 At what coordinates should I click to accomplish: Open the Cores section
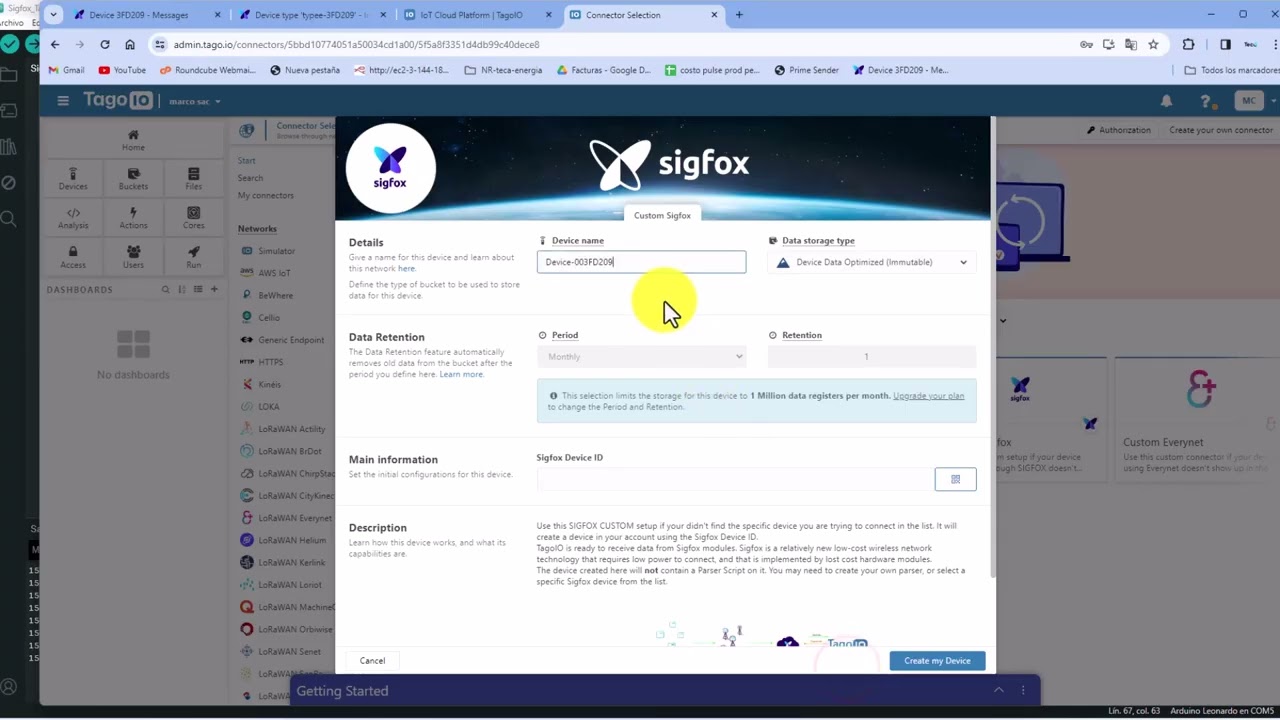coord(193,218)
